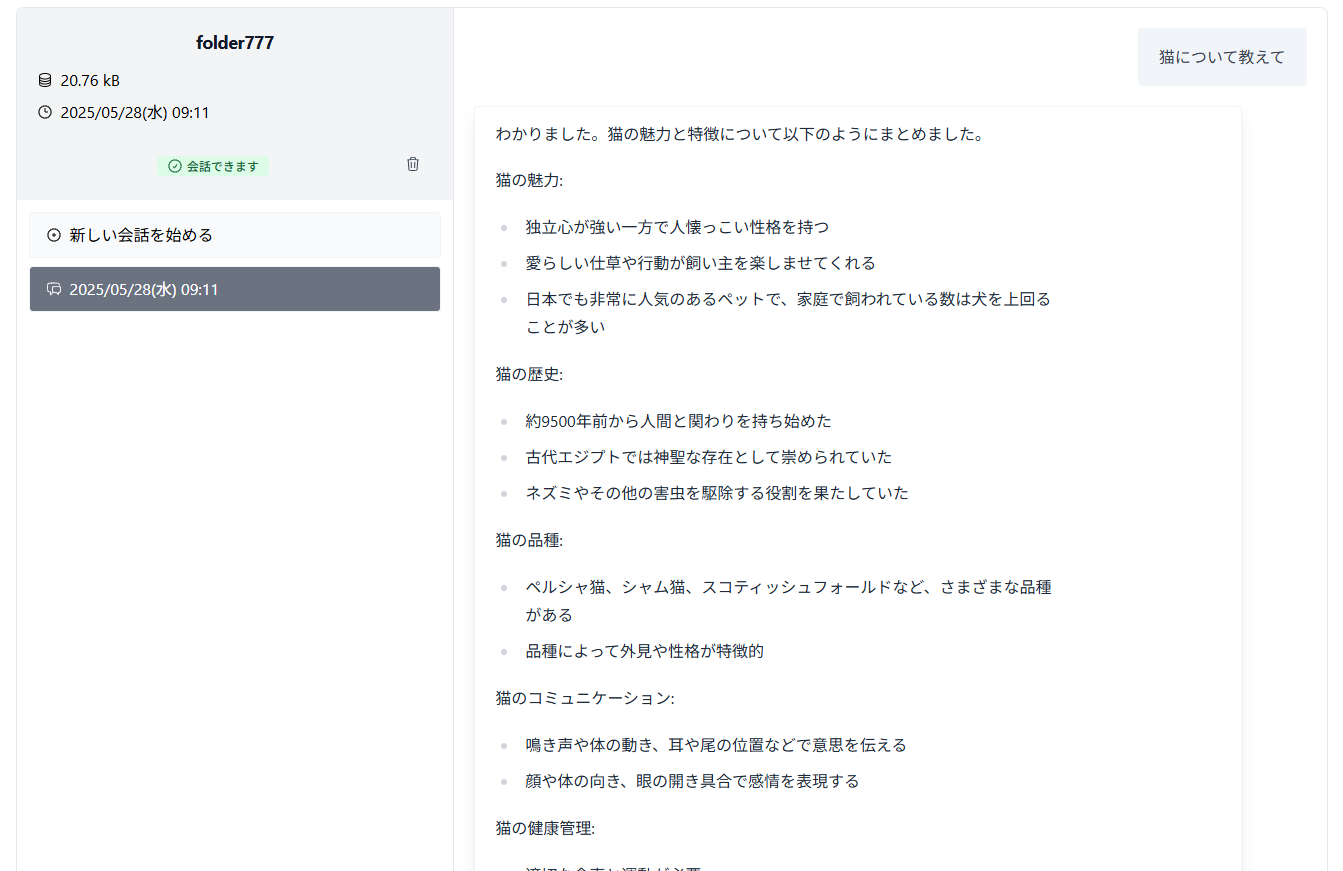Viewport: 1343px width, 871px height.
Task: Click the plus icon beside 新しい会話を始める
Action: [54, 235]
